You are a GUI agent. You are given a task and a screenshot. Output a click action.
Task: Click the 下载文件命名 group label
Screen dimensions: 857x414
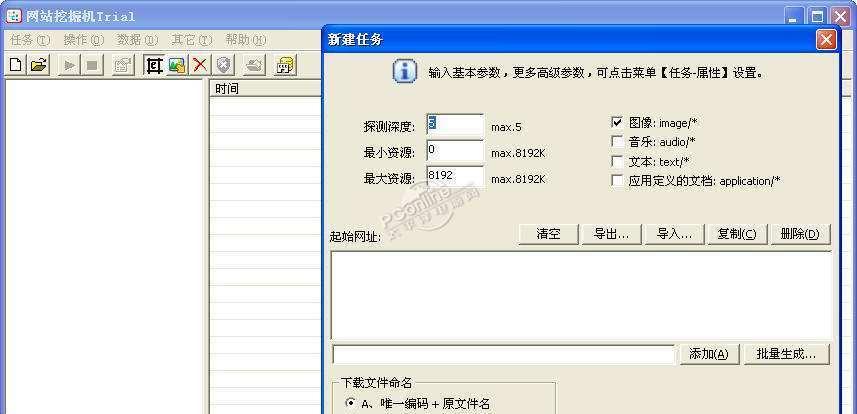[377, 383]
